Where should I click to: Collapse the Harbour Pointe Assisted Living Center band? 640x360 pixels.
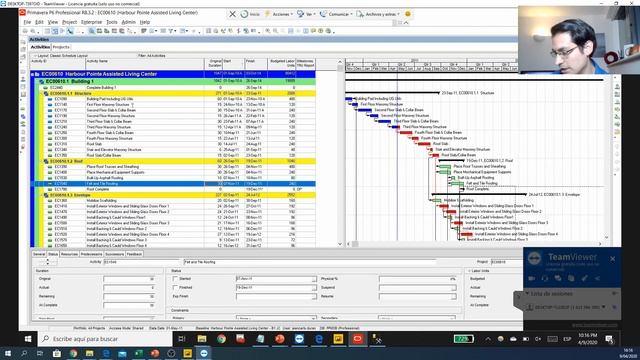pyautogui.click(x=33, y=74)
